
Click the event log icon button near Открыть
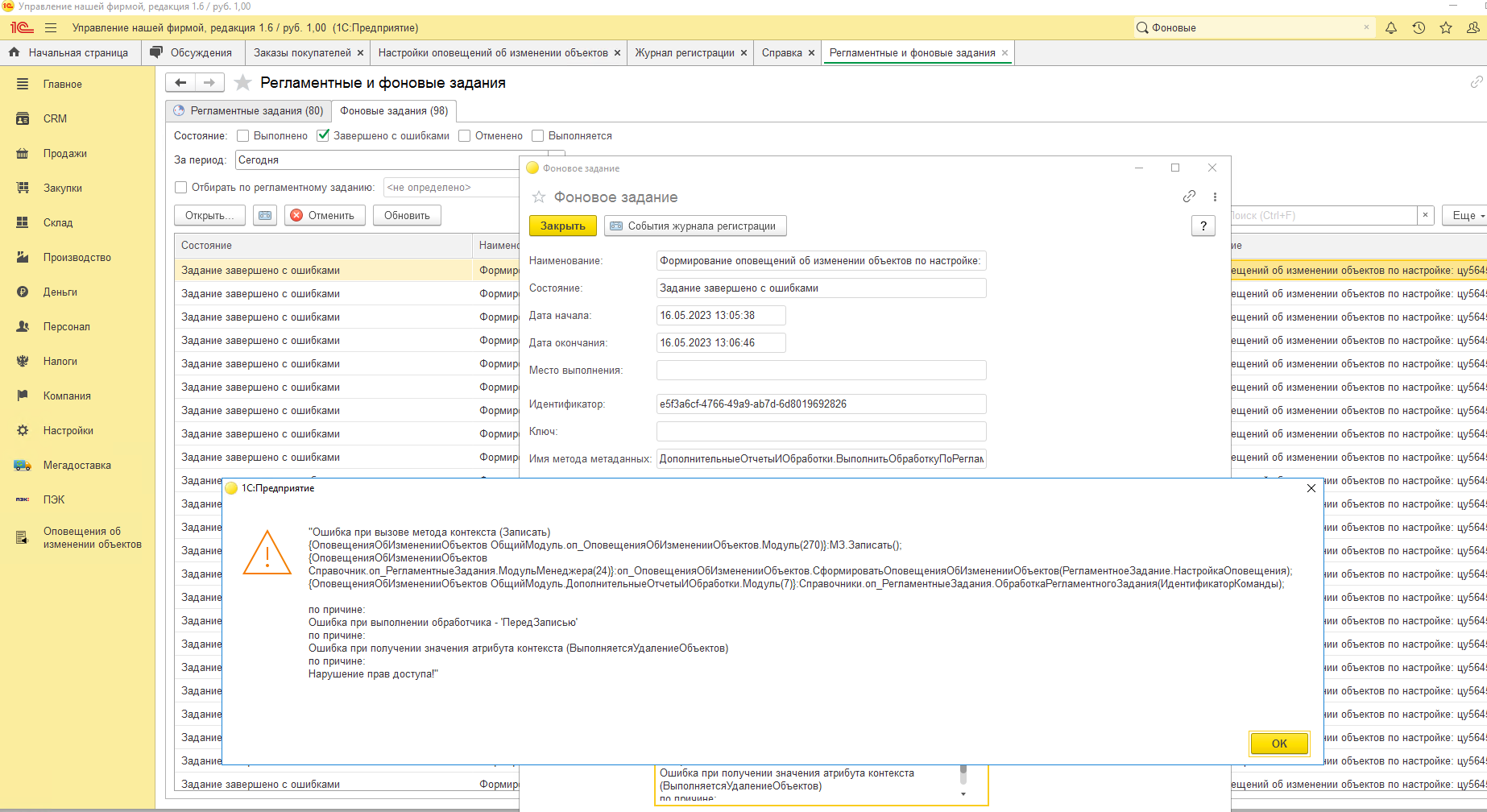pyautogui.click(x=265, y=215)
